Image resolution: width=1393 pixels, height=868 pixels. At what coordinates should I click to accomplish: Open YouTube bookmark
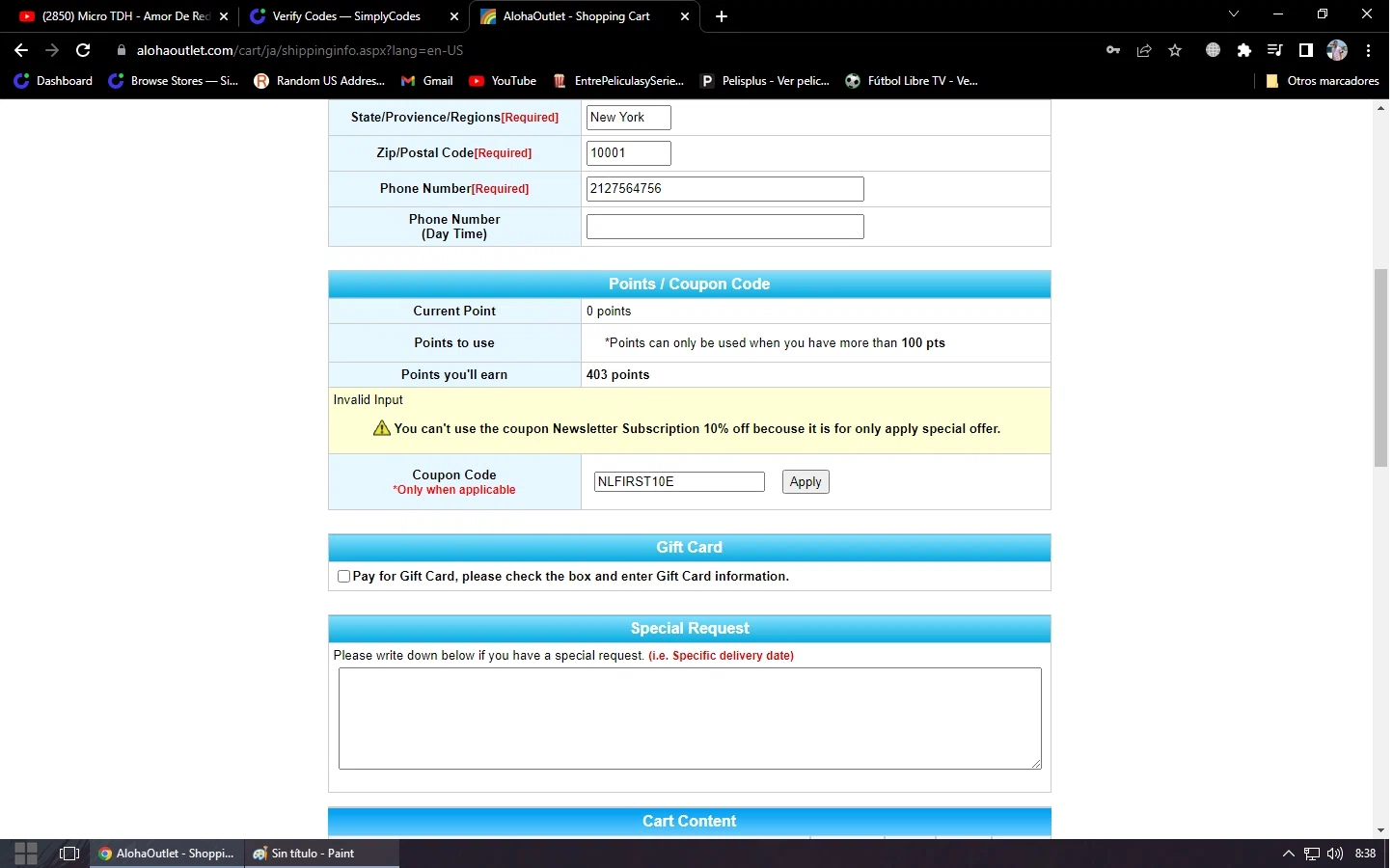503,81
